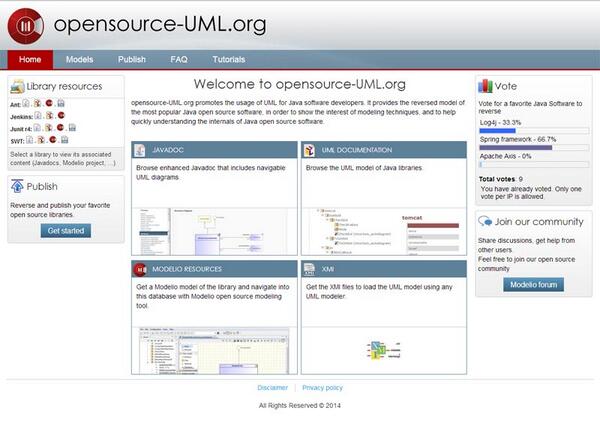Click the Apache Axis vote progress bar
Screen dimensions: 600x435
click(x=534, y=165)
